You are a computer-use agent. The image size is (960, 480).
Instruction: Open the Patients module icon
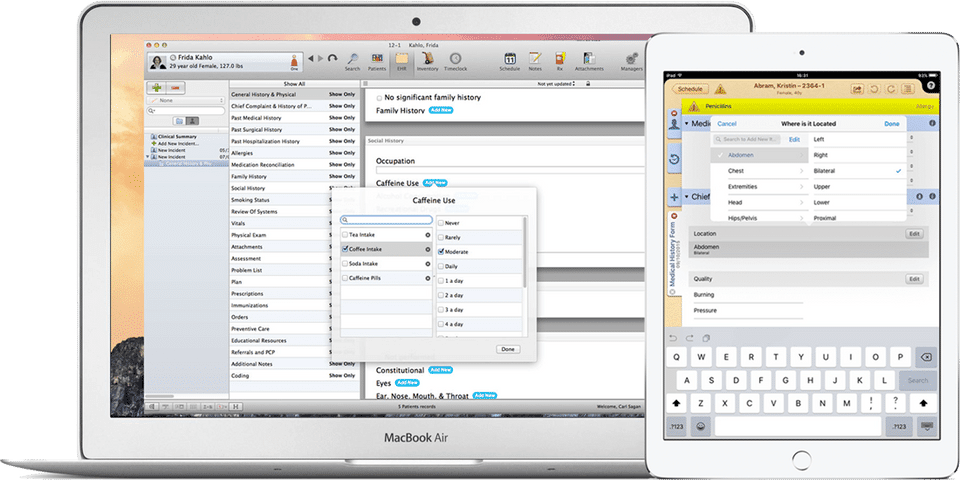[377, 59]
